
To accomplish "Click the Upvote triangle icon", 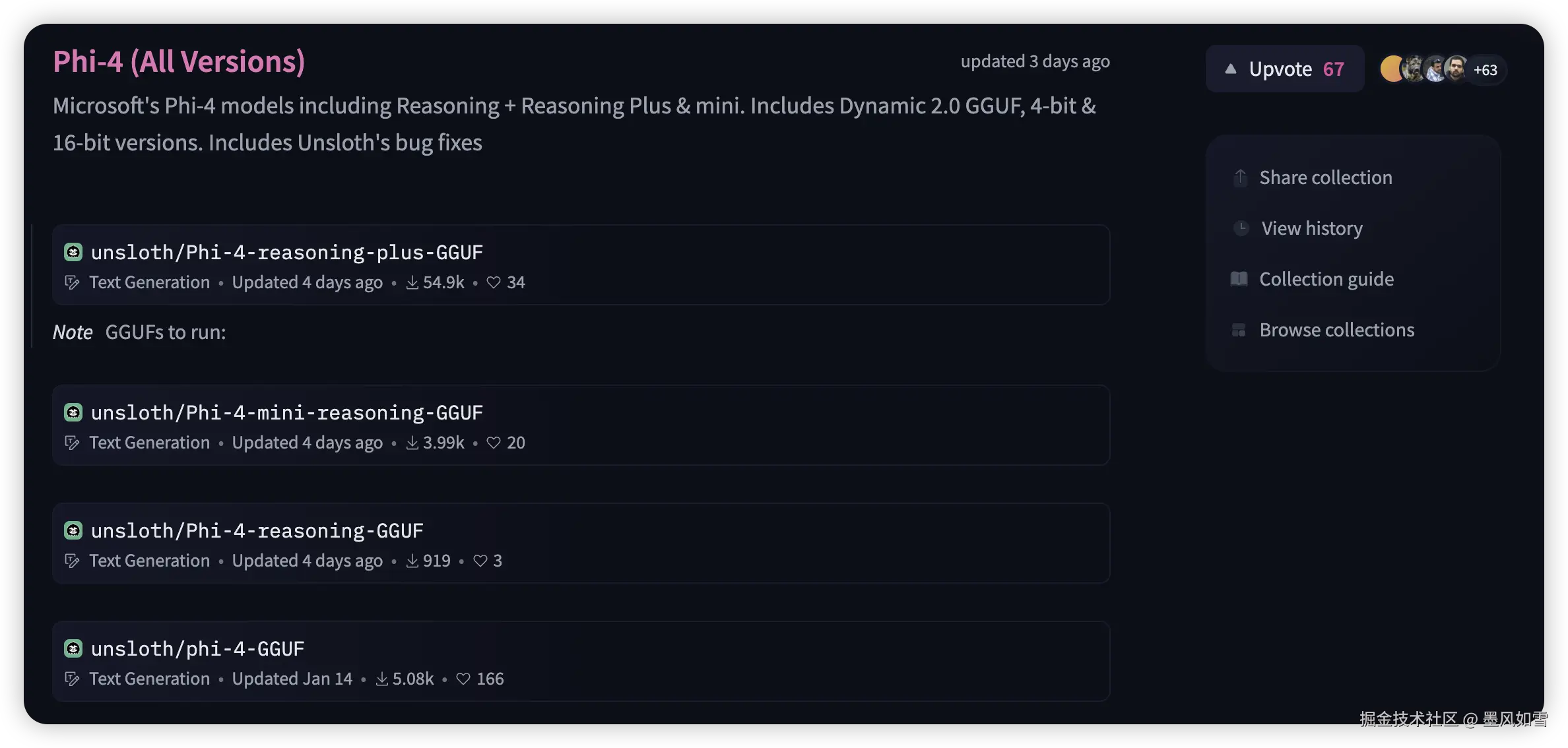I will tap(1230, 69).
